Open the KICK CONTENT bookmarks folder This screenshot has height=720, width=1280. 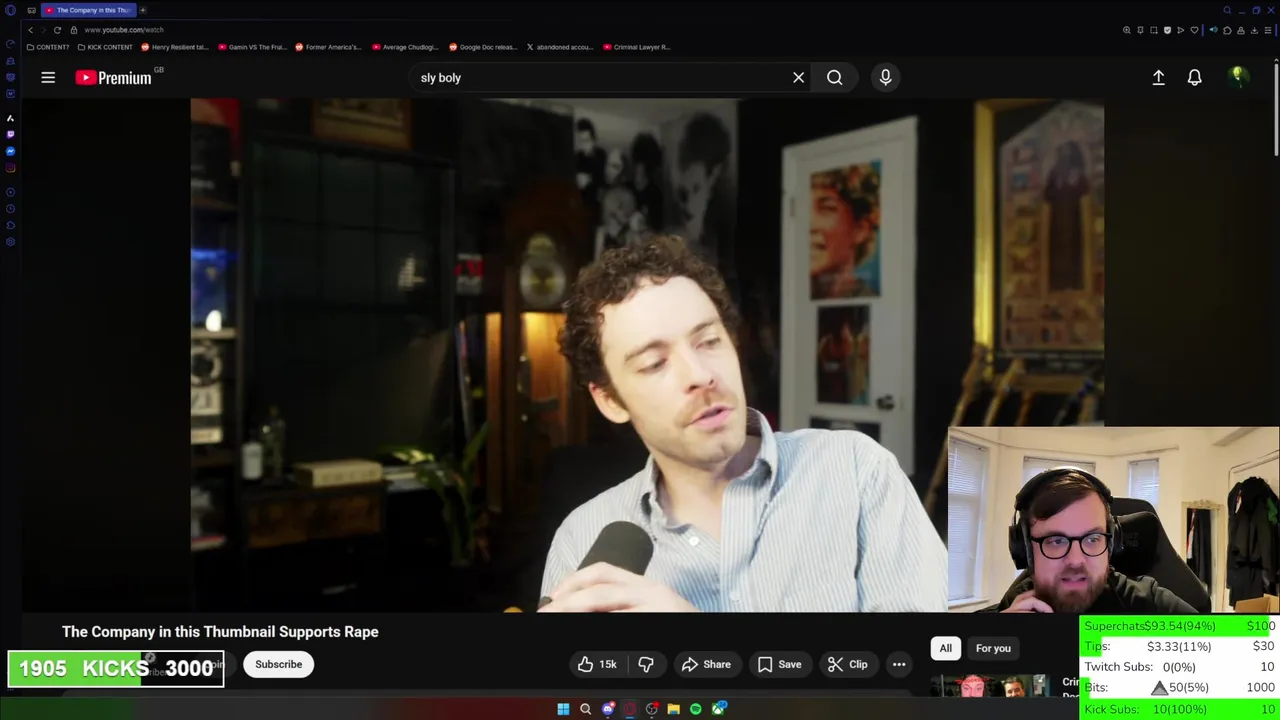point(105,47)
